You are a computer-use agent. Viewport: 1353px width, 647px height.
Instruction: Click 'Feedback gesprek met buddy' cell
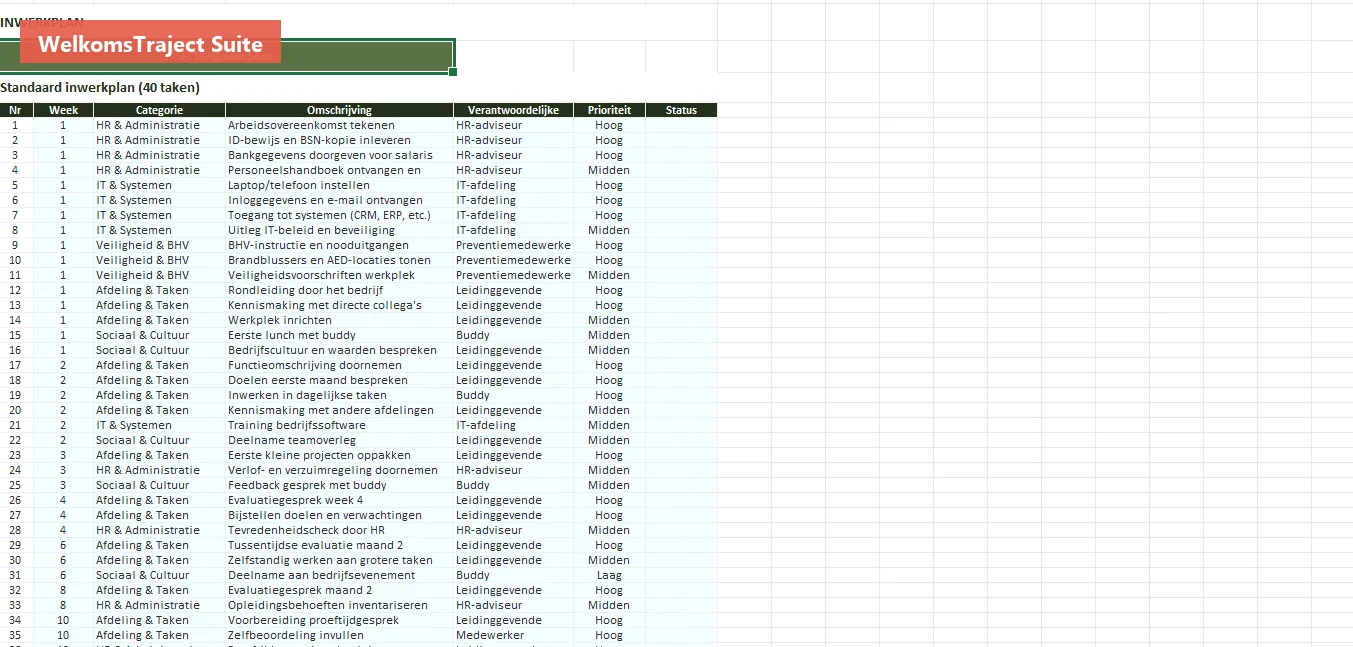click(340, 485)
